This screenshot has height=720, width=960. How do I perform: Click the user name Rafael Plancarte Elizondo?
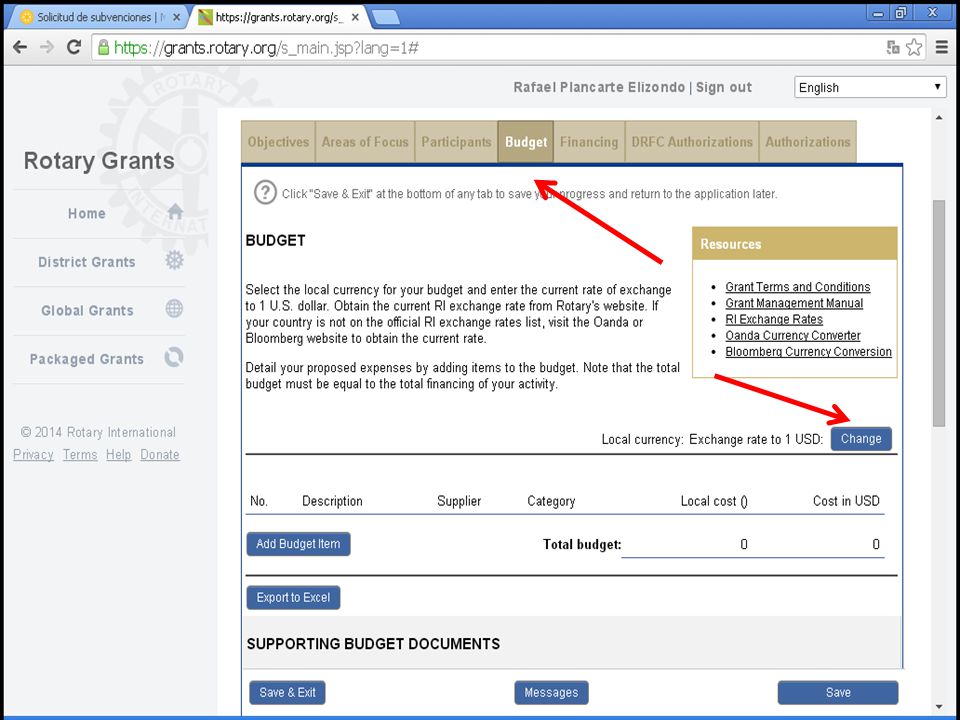point(599,87)
